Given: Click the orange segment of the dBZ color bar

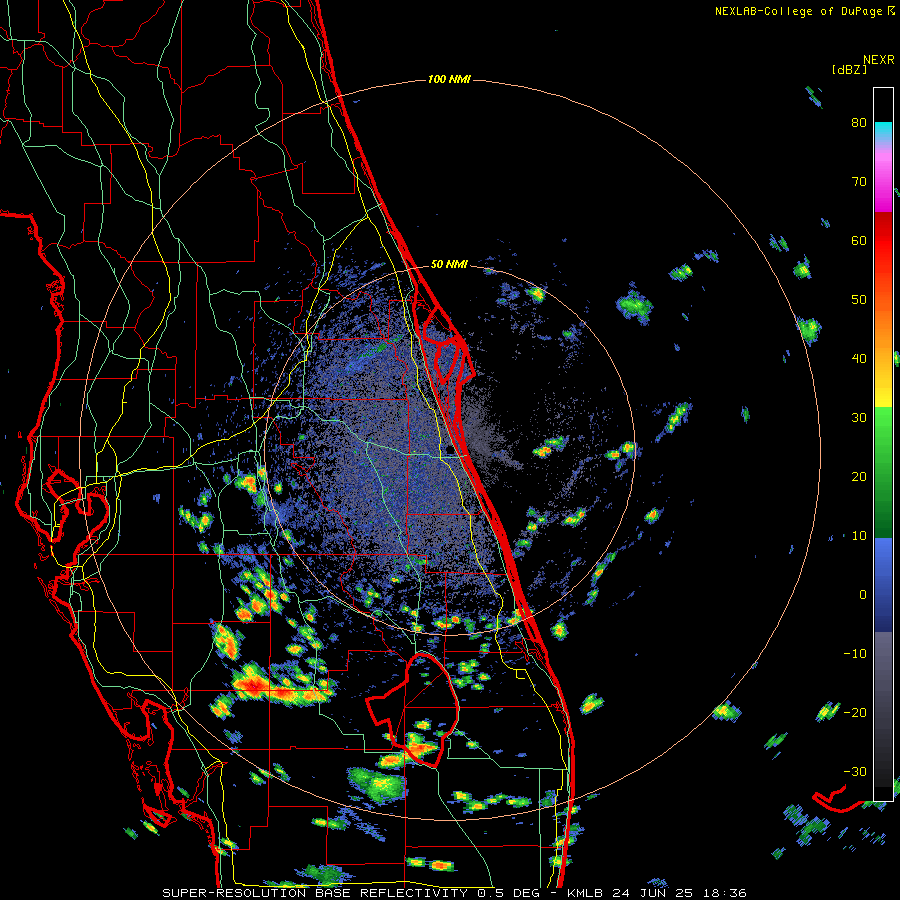Looking at the screenshot, I should (883, 327).
